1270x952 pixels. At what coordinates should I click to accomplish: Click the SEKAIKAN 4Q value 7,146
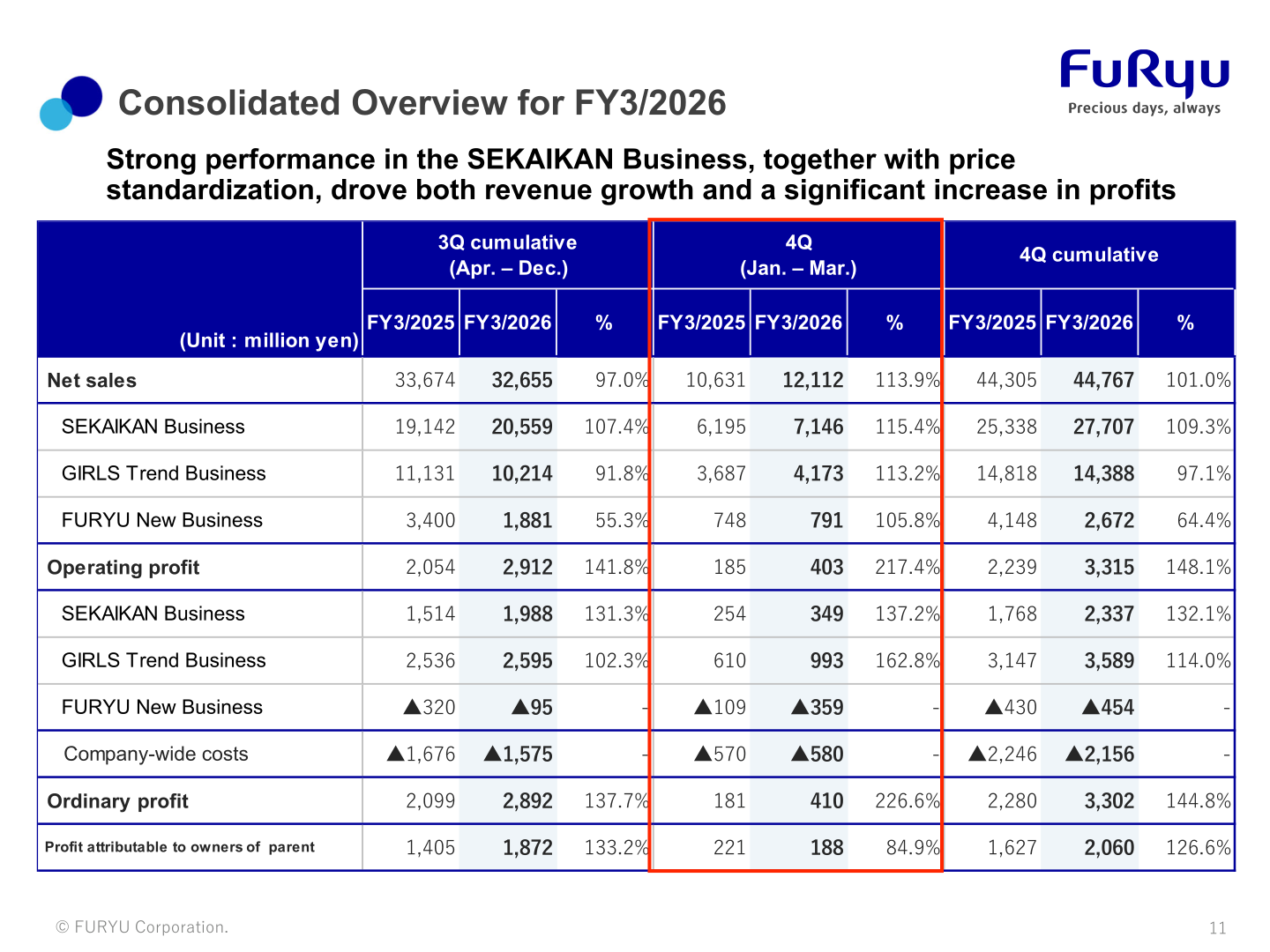tap(818, 427)
